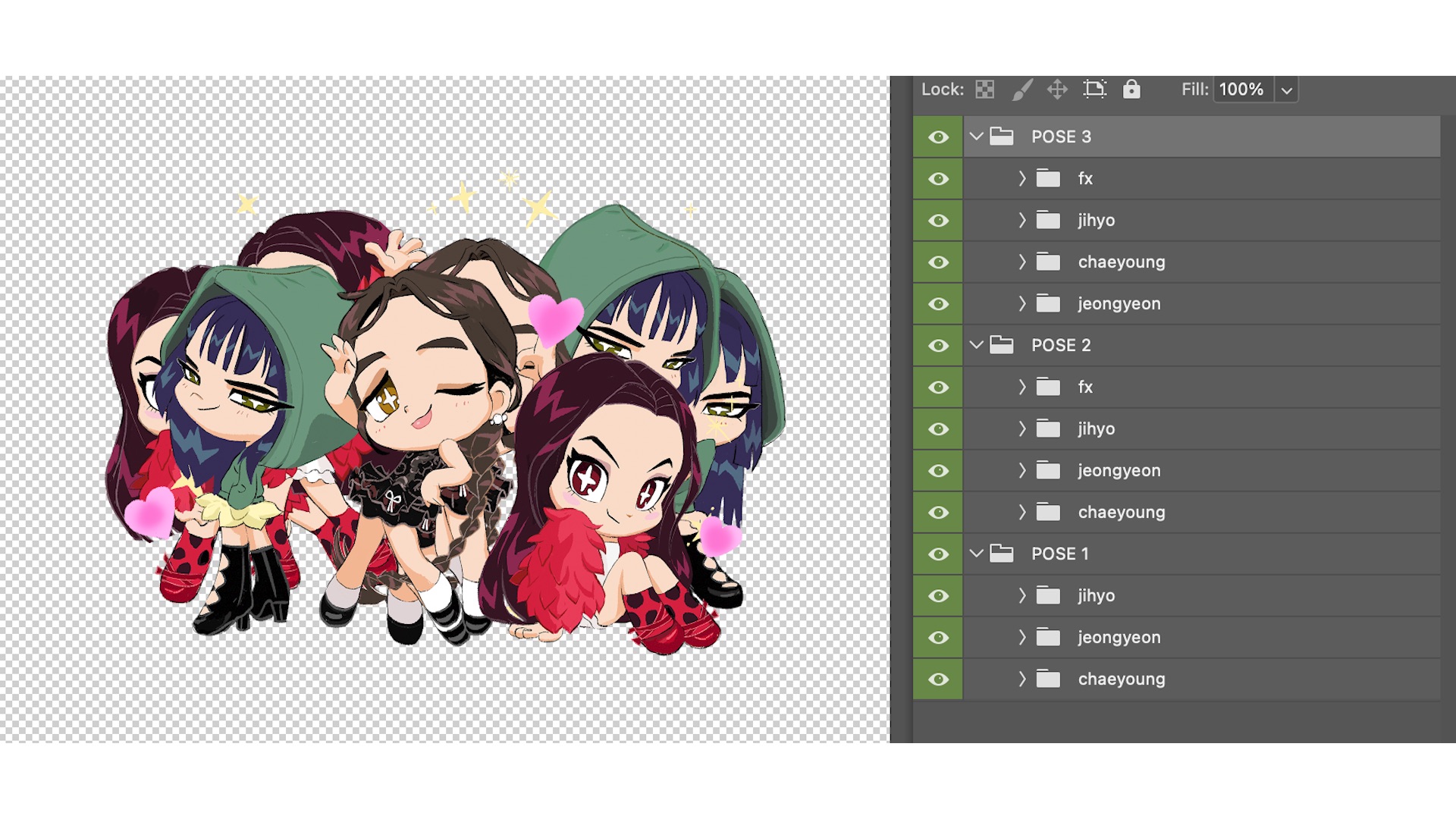Select chaeyoung layer name in POSE 2
Image resolution: width=1456 pixels, height=819 pixels.
tap(1122, 513)
